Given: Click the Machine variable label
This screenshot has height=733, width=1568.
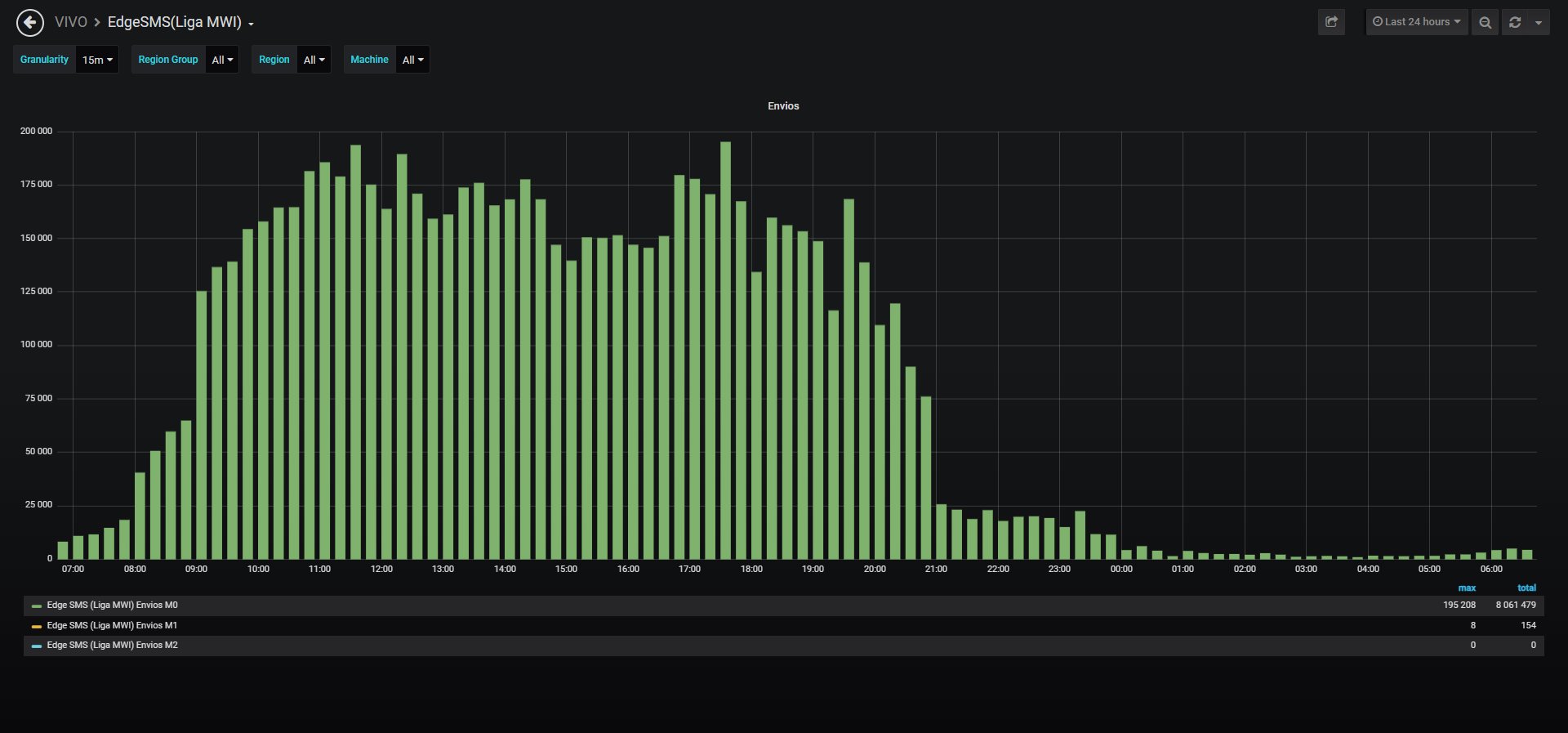Looking at the screenshot, I should pos(369,60).
